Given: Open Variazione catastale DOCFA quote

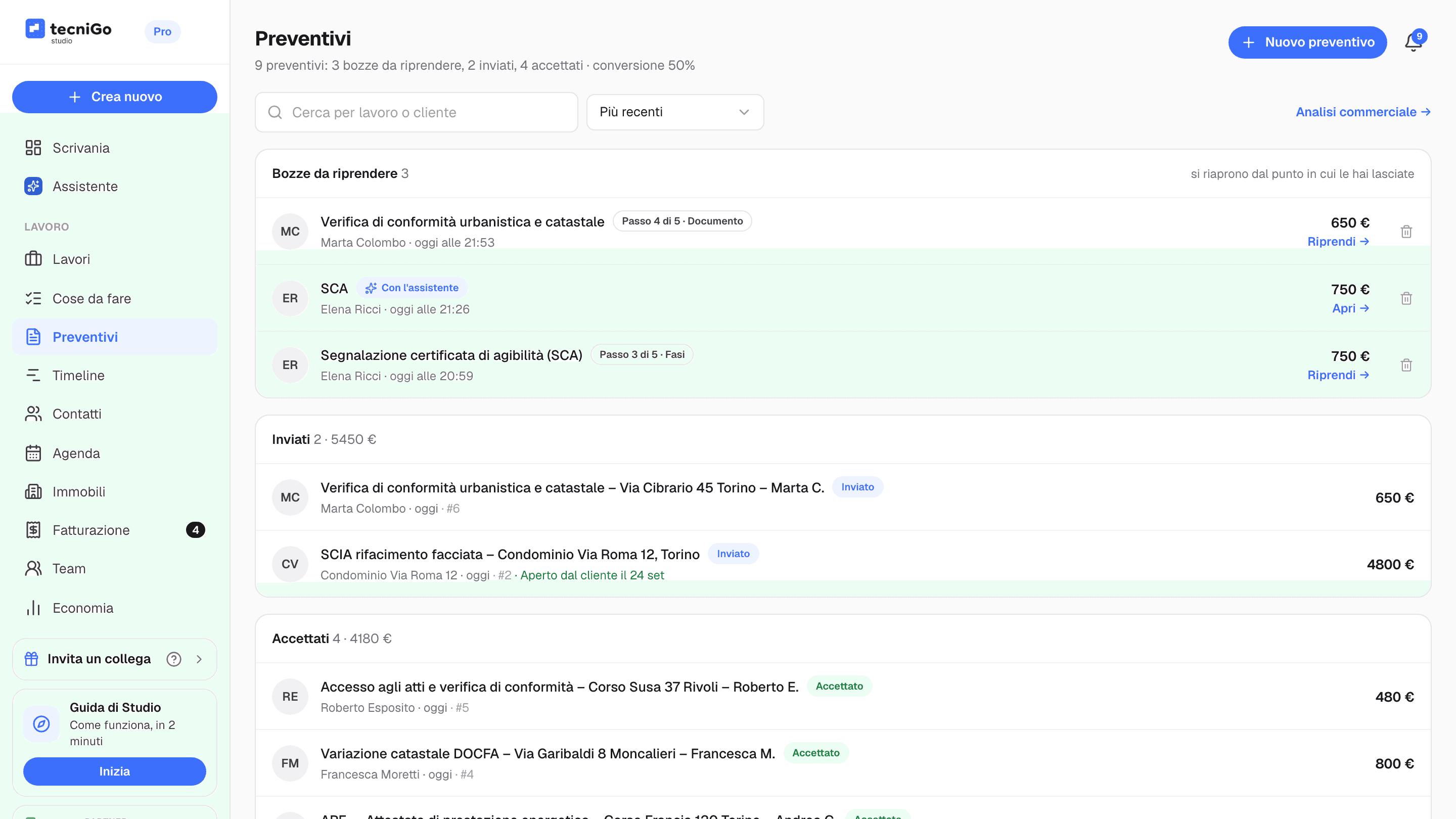Looking at the screenshot, I should pos(843,763).
